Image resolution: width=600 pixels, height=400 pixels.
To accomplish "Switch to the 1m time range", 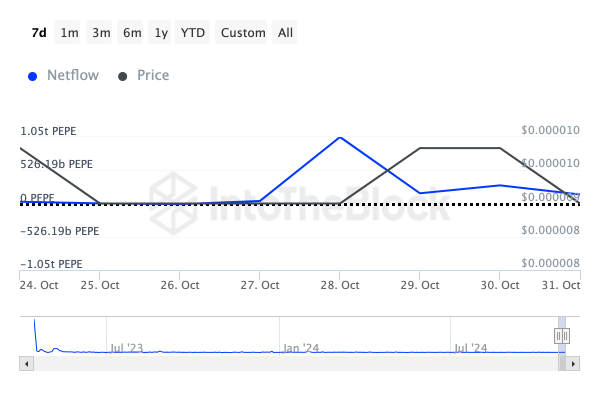I will pyautogui.click(x=69, y=33).
